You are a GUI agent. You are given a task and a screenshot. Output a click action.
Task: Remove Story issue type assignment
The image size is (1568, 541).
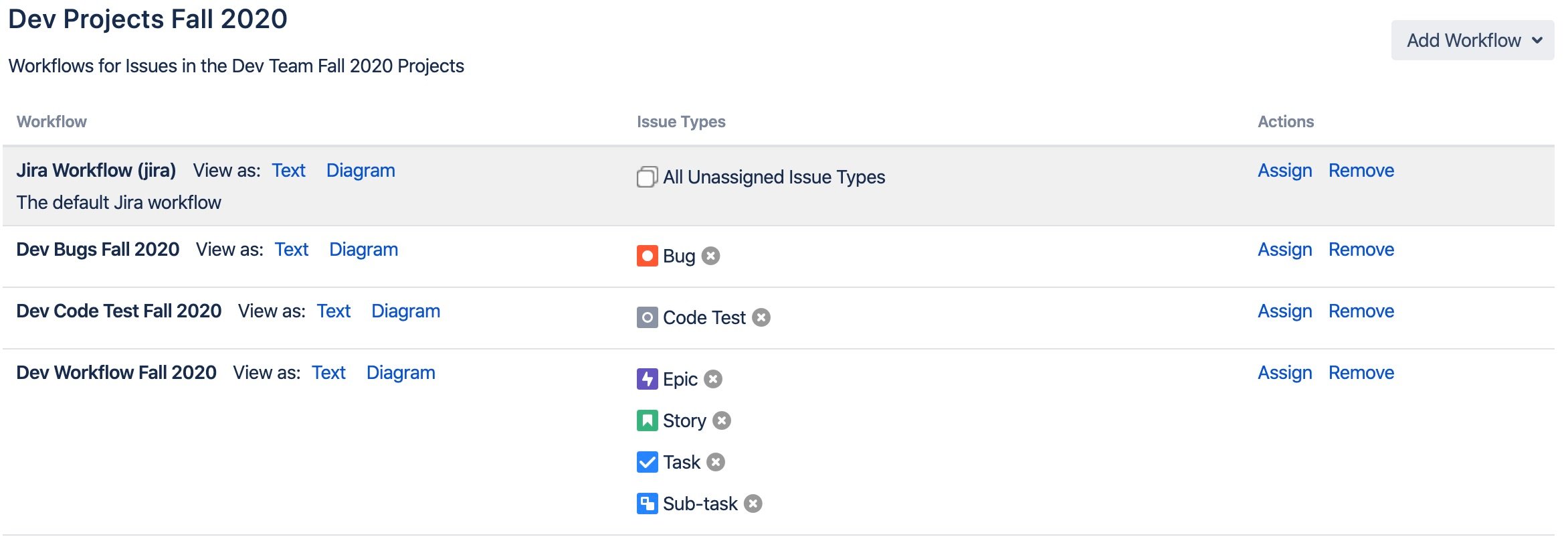722,420
